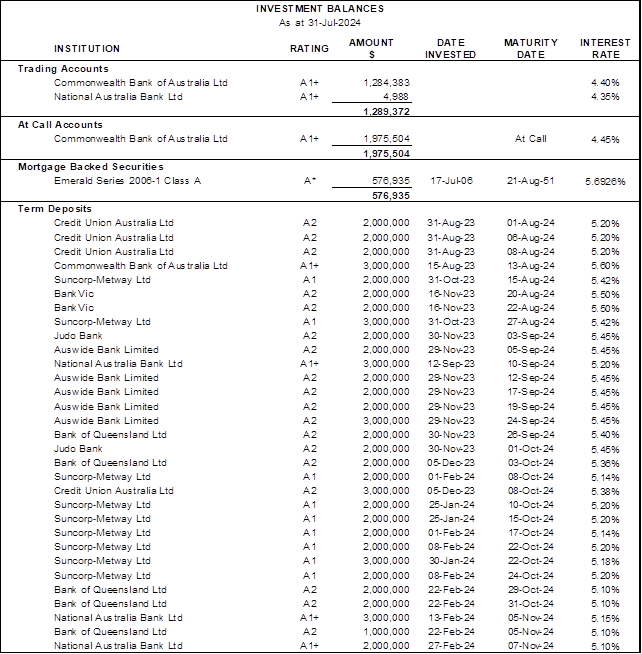The width and height of the screenshot is (642, 654).
Task: Click date invested 15-Aug-23
Action: pyautogui.click(x=451, y=266)
